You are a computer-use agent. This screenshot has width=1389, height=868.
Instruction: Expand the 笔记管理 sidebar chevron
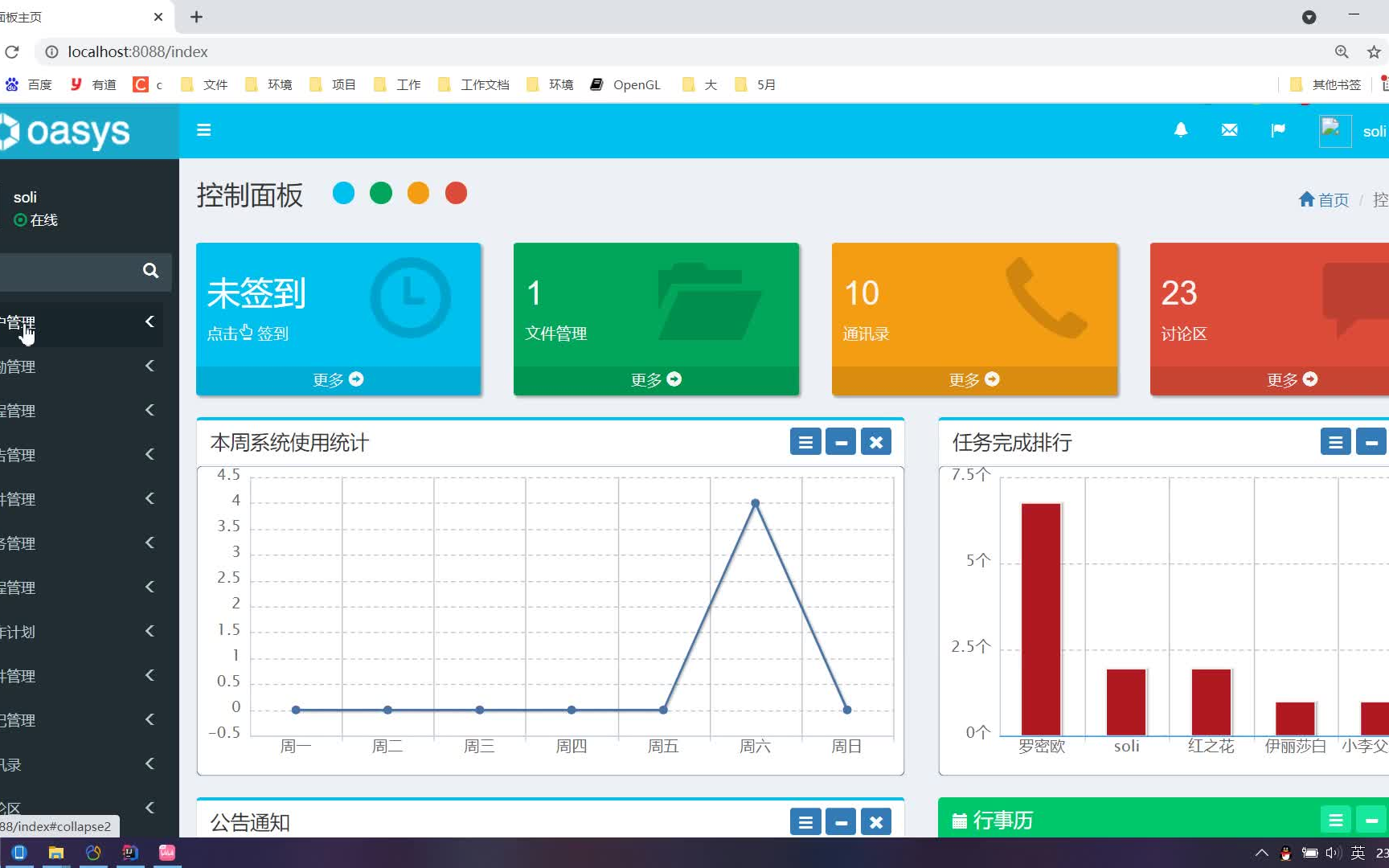point(150,719)
